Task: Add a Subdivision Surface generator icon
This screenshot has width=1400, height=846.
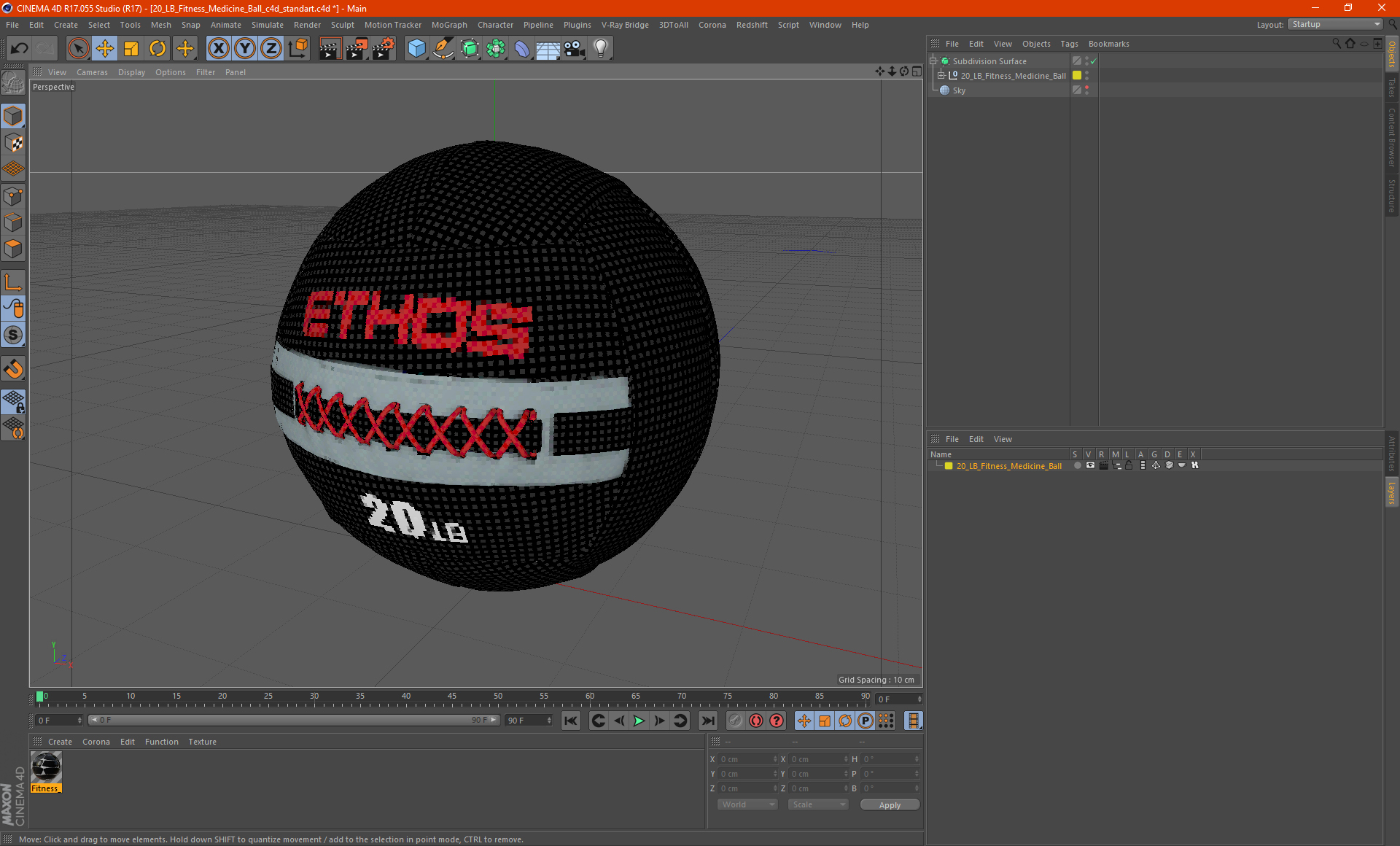Action: tap(470, 49)
